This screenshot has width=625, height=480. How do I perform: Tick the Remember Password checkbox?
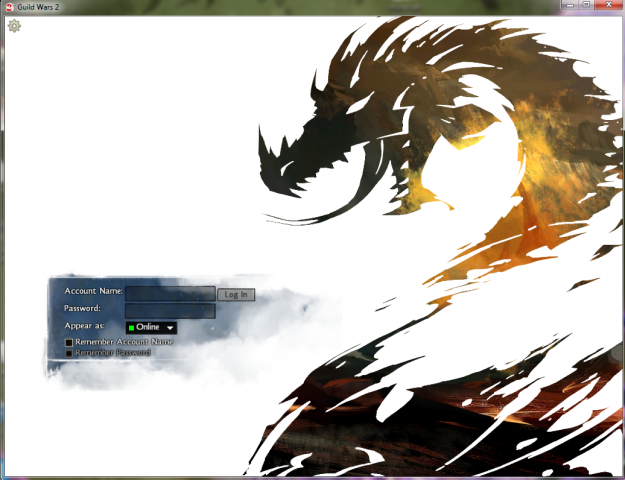coord(69,353)
